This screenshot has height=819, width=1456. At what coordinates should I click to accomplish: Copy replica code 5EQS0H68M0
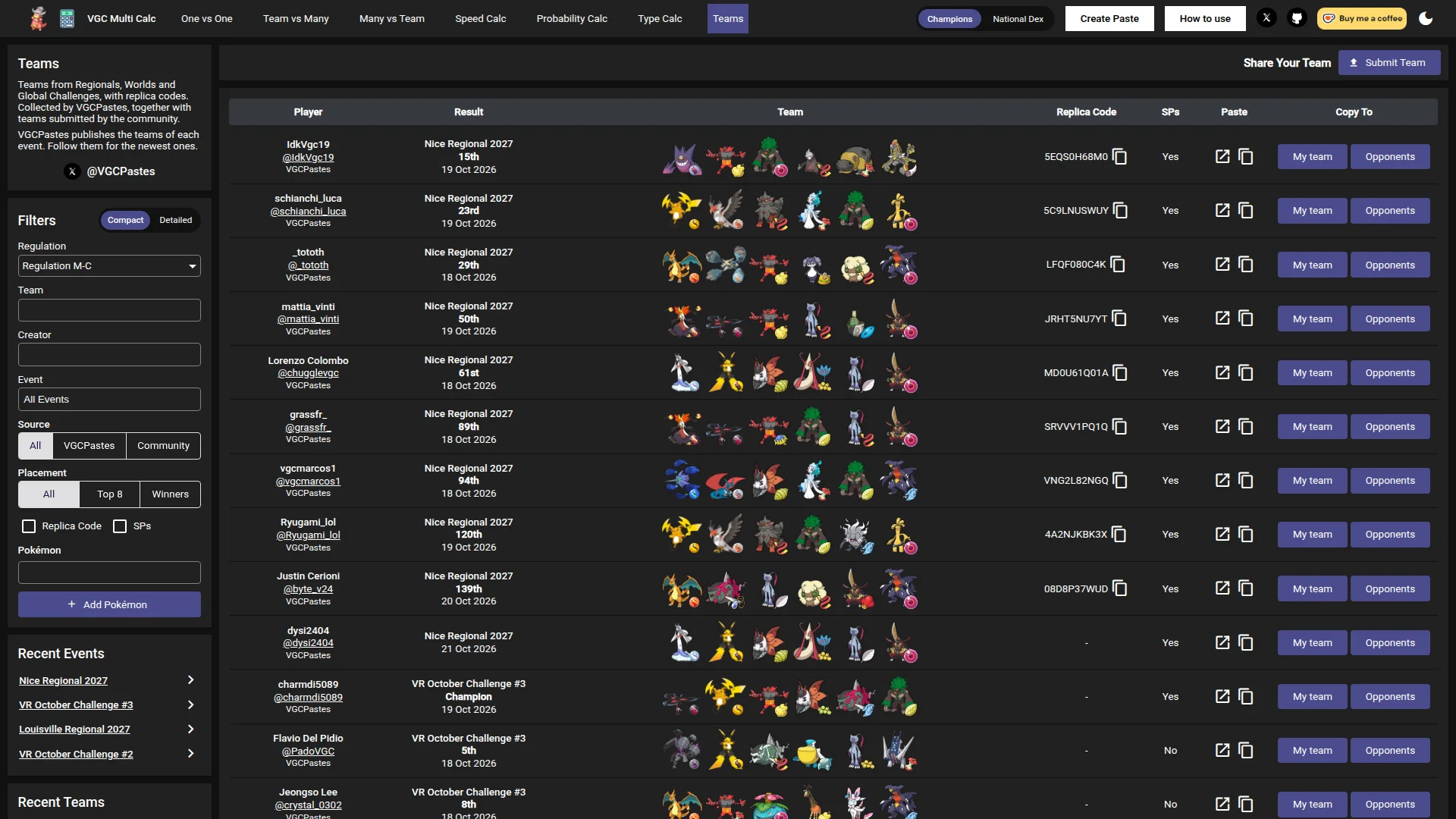point(1120,157)
